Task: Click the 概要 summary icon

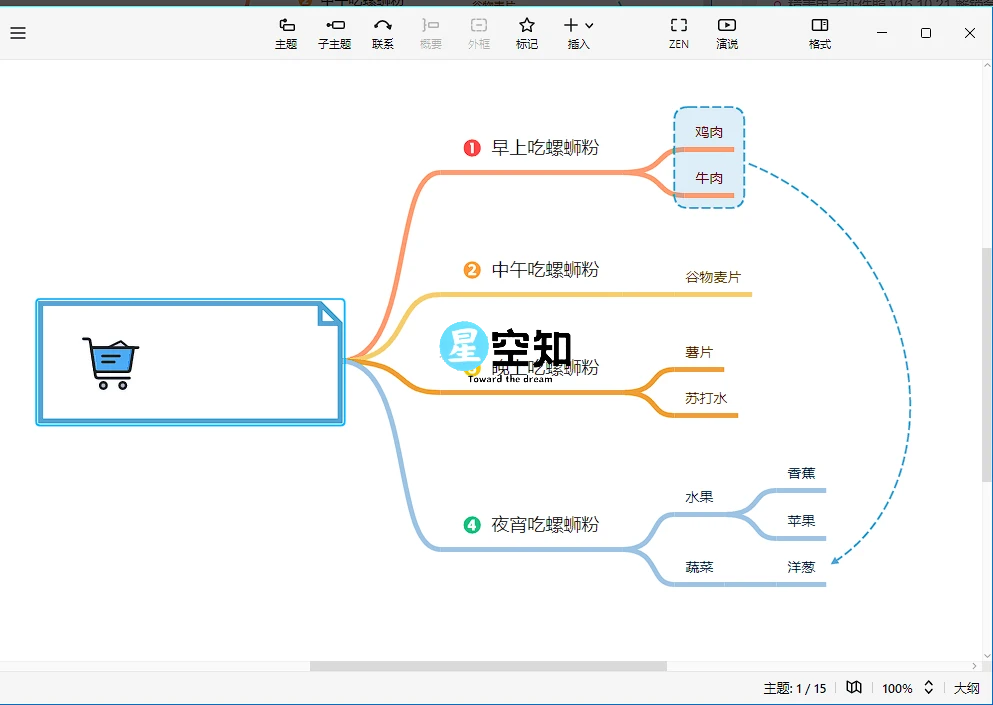Action: pos(430,33)
